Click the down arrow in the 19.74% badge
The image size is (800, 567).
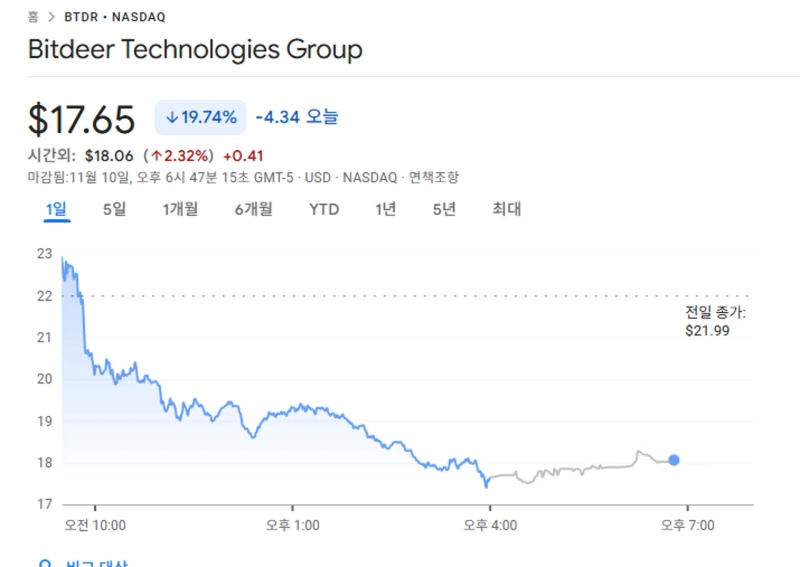point(172,117)
